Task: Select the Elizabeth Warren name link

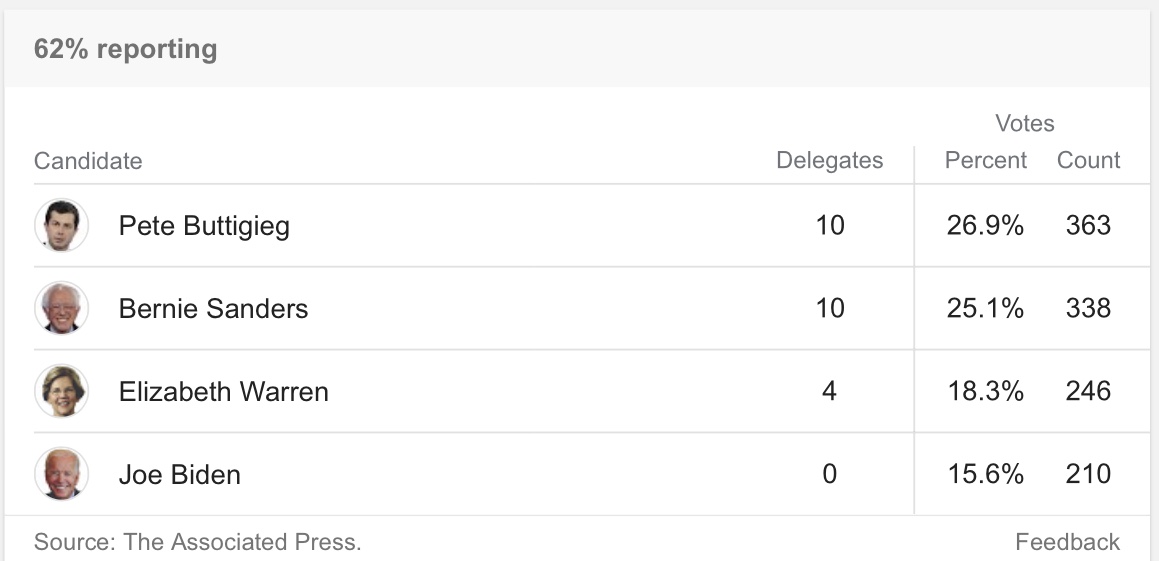Action: tap(223, 391)
